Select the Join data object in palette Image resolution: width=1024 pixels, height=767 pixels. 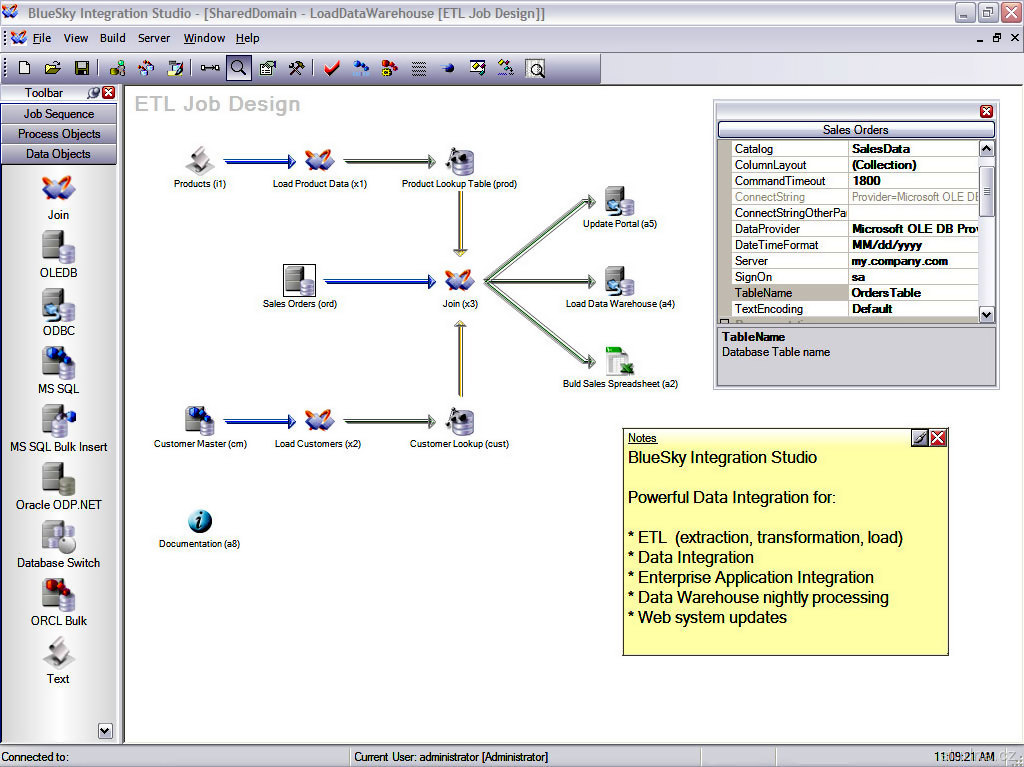(x=58, y=199)
